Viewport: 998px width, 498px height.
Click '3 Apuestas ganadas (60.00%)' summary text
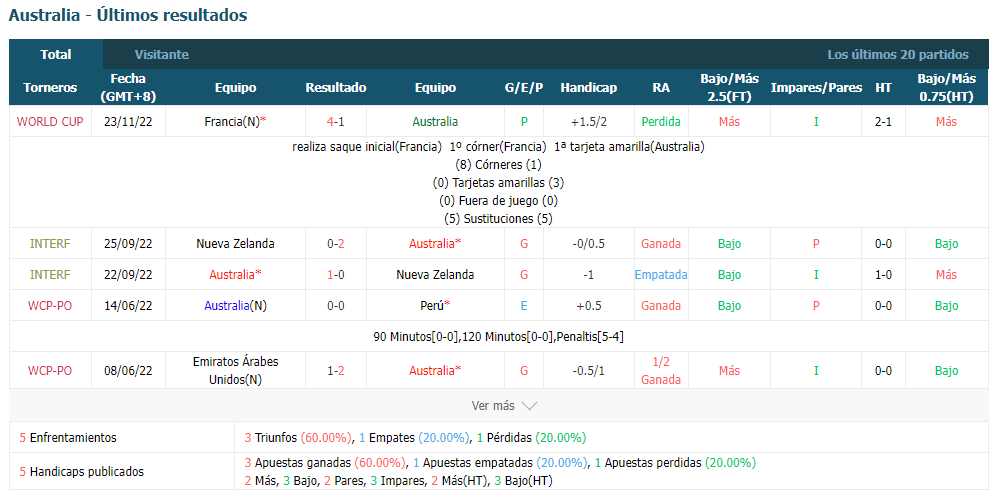click(x=325, y=463)
